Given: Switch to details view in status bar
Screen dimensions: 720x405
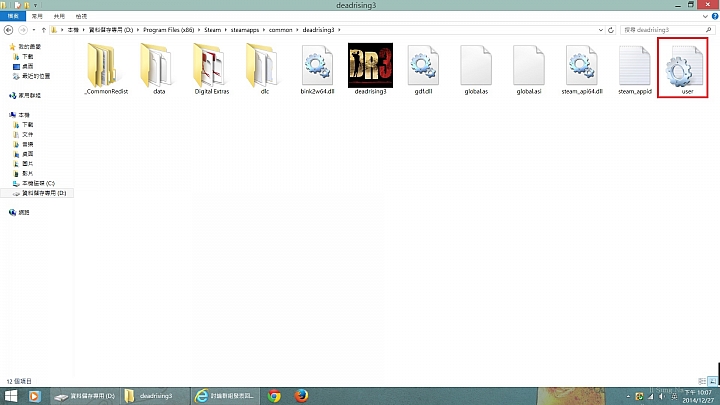Looking at the screenshot, I should [702, 381].
